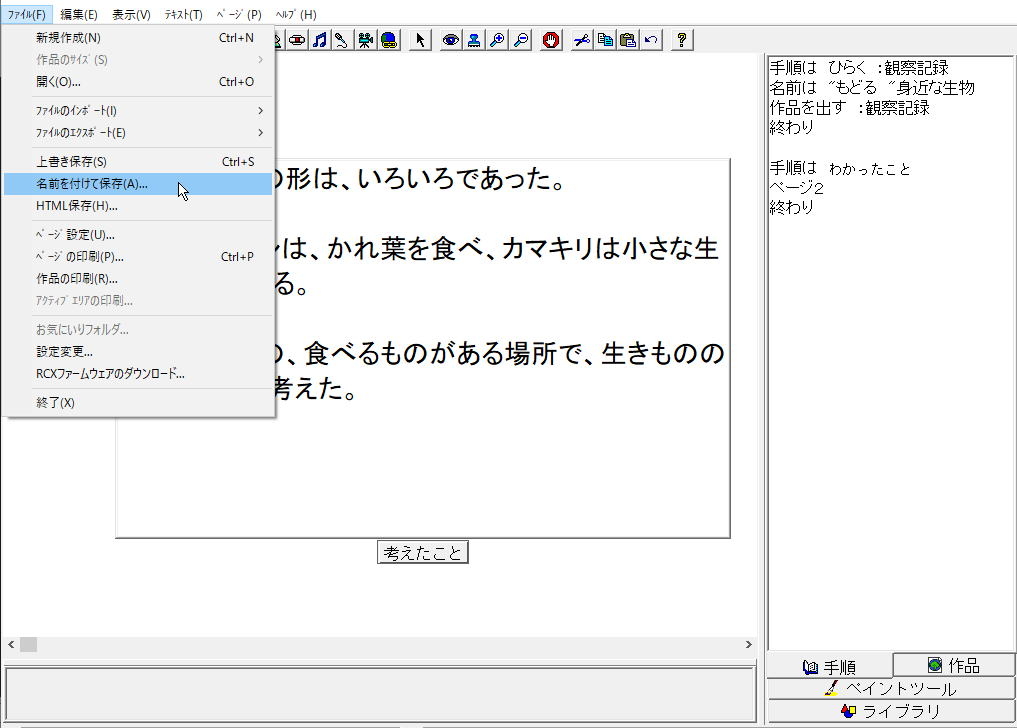Select the arrow pointer tool

[420, 40]
